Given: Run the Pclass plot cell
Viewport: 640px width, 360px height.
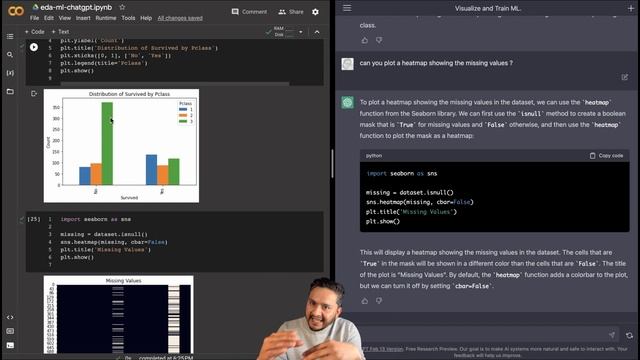Looking at the screenshot, I should coord(34,47).
